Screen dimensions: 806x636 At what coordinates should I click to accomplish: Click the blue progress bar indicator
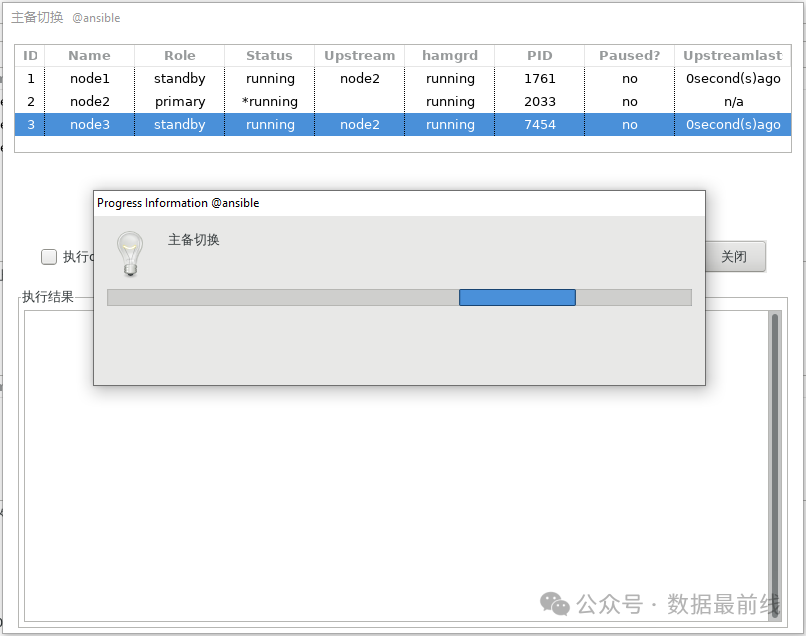point(517,297)
